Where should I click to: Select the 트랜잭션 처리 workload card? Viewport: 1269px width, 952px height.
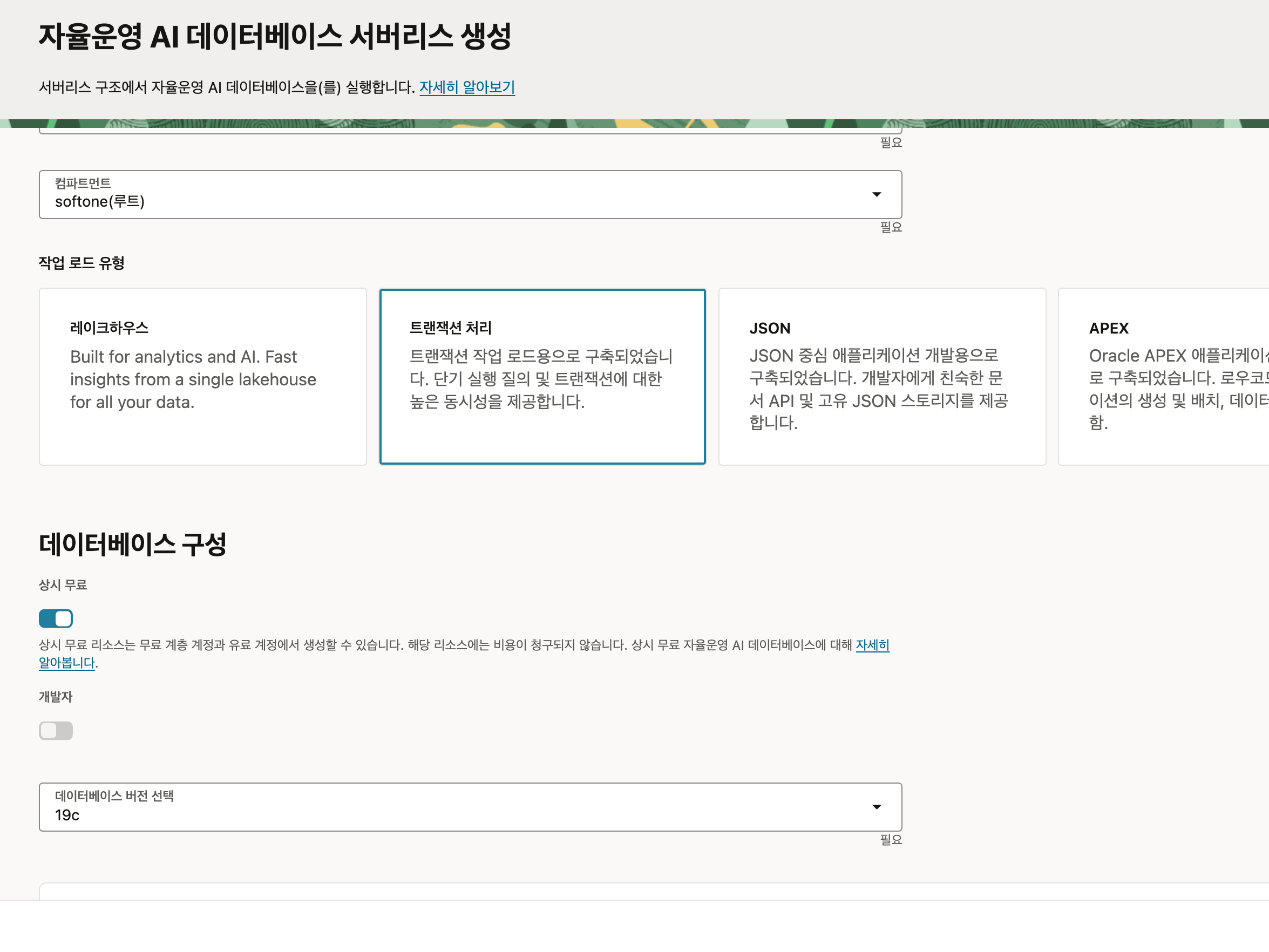[x=542, y=376]
